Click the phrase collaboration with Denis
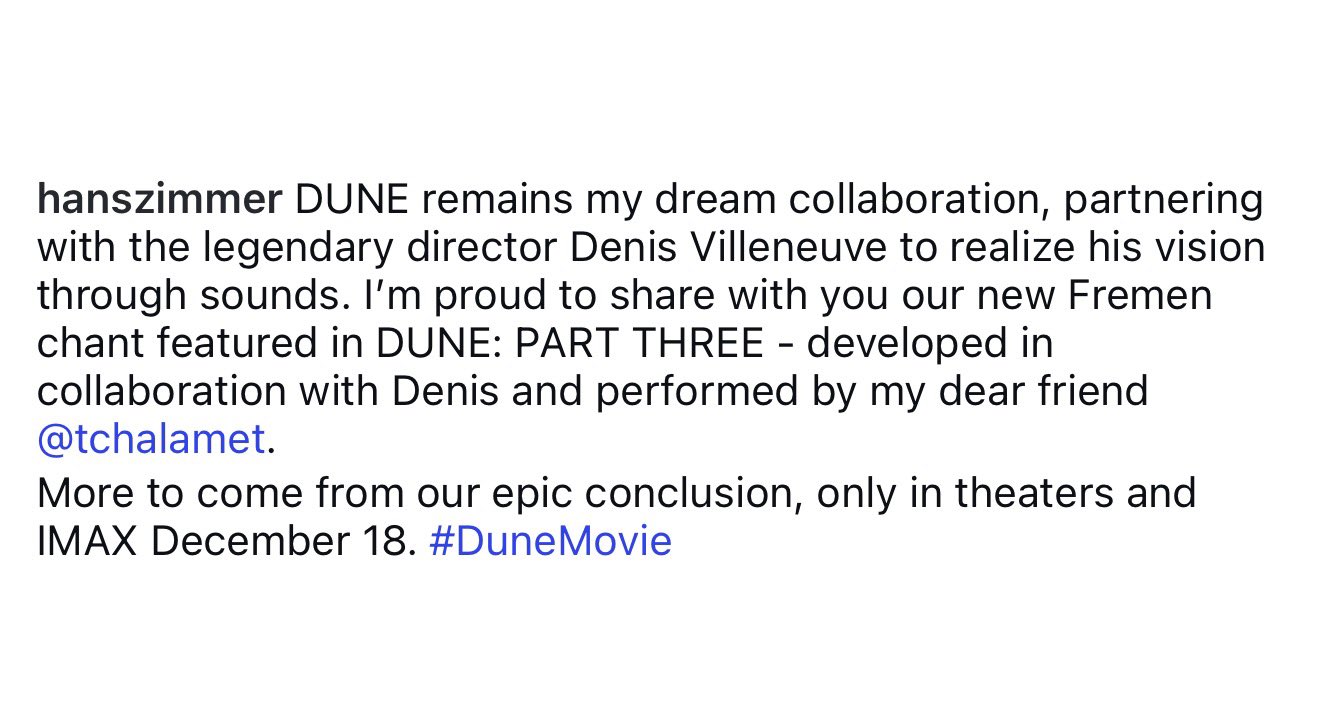Viewport: 1320px width, 714px height. click(x=268, y=391)
